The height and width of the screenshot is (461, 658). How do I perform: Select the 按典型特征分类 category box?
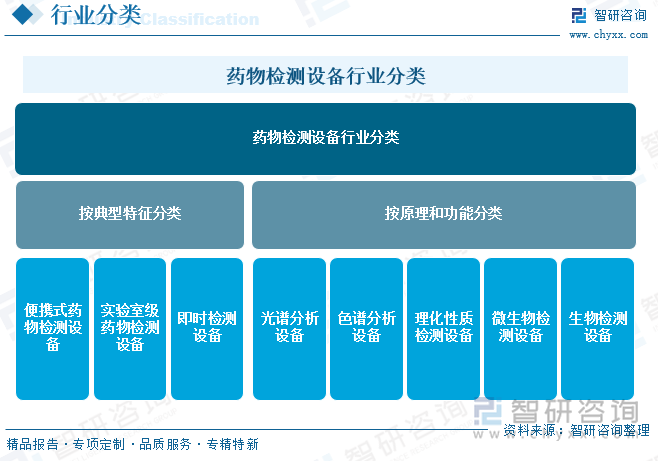(130, 215)
